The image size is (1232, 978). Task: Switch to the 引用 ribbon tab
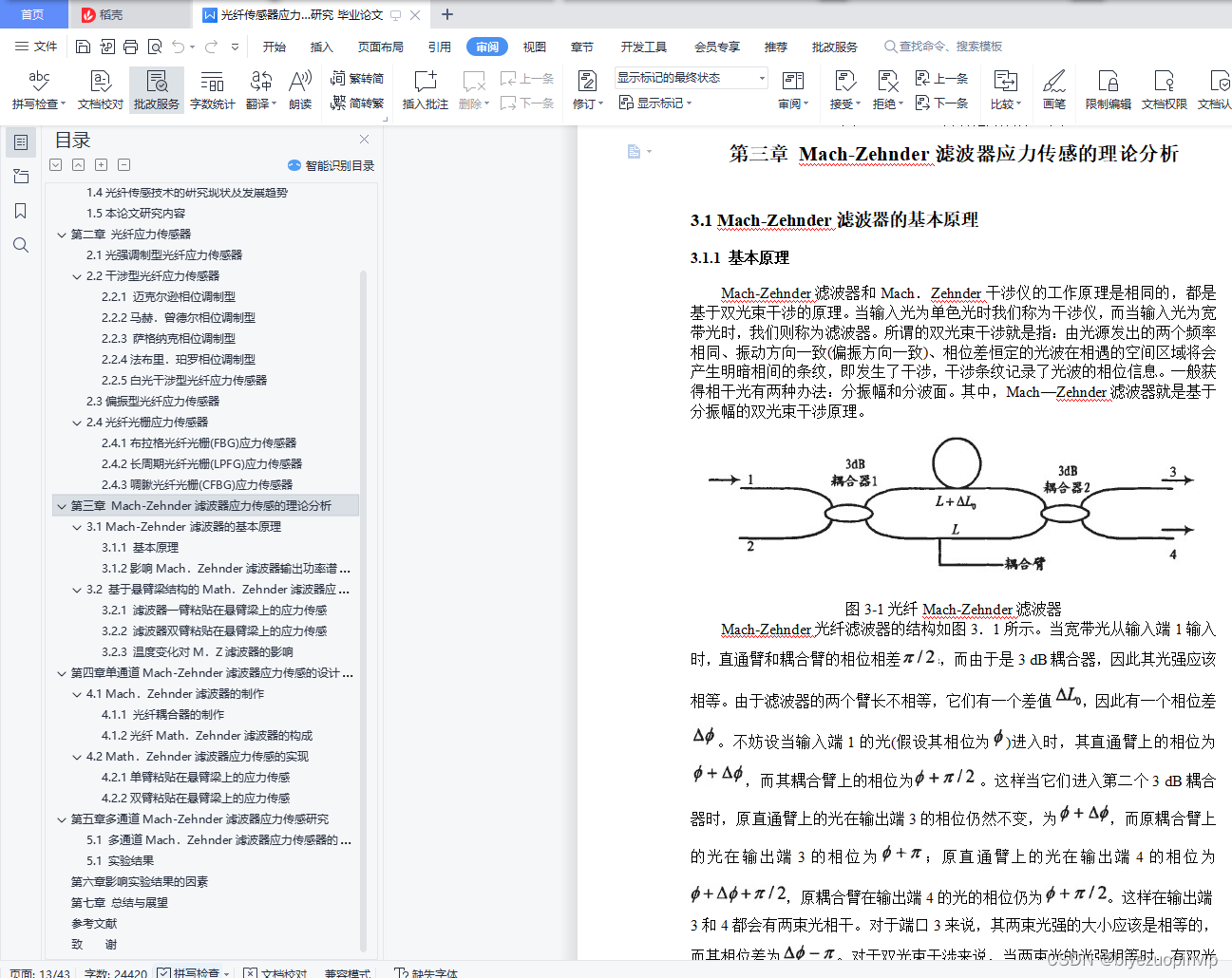pyautogui.click(x=439, y=47)
